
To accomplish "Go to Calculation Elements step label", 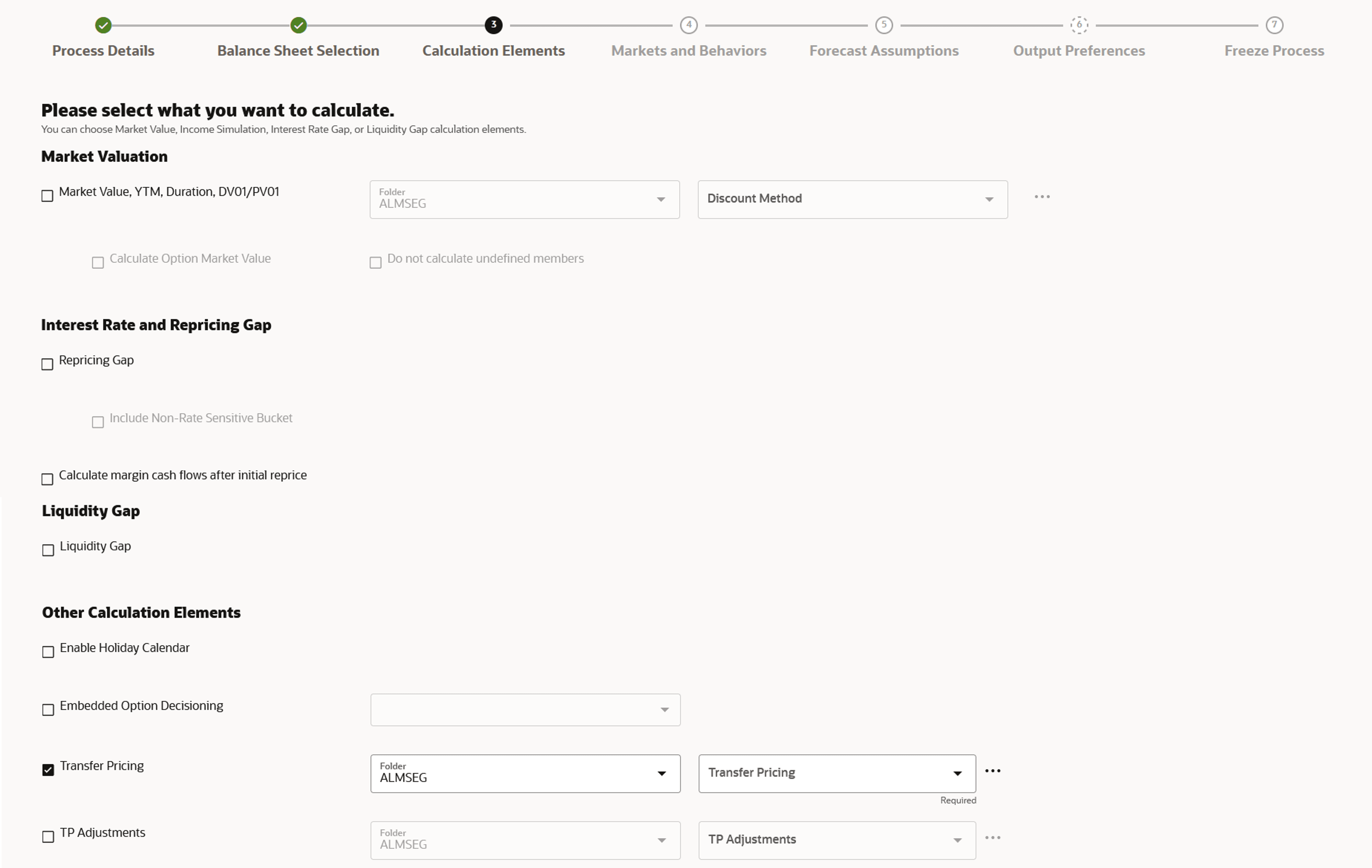I will click(x=493, y=51).
